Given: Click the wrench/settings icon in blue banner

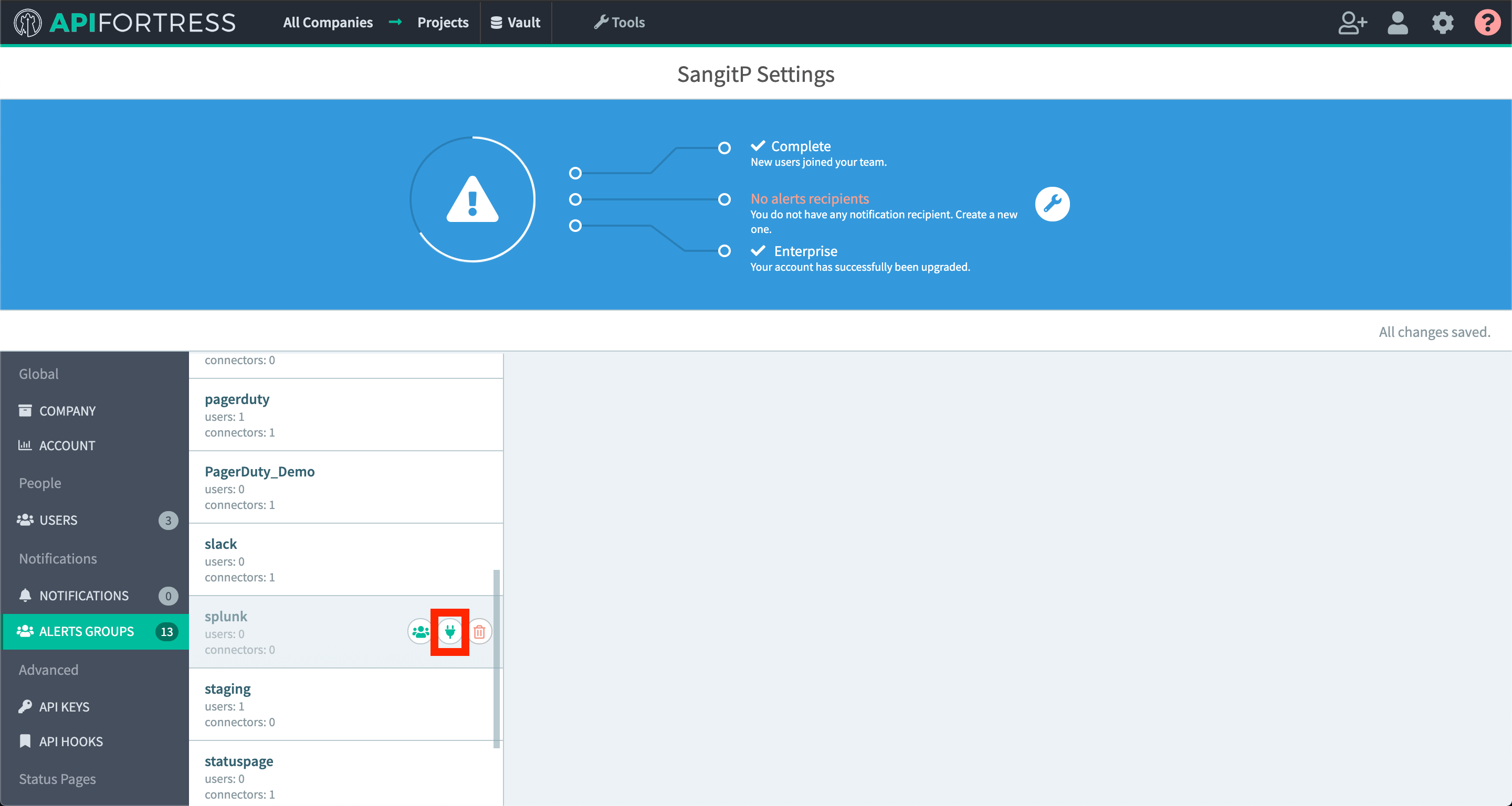Looking at the screenshot, I should (1052, 205).
